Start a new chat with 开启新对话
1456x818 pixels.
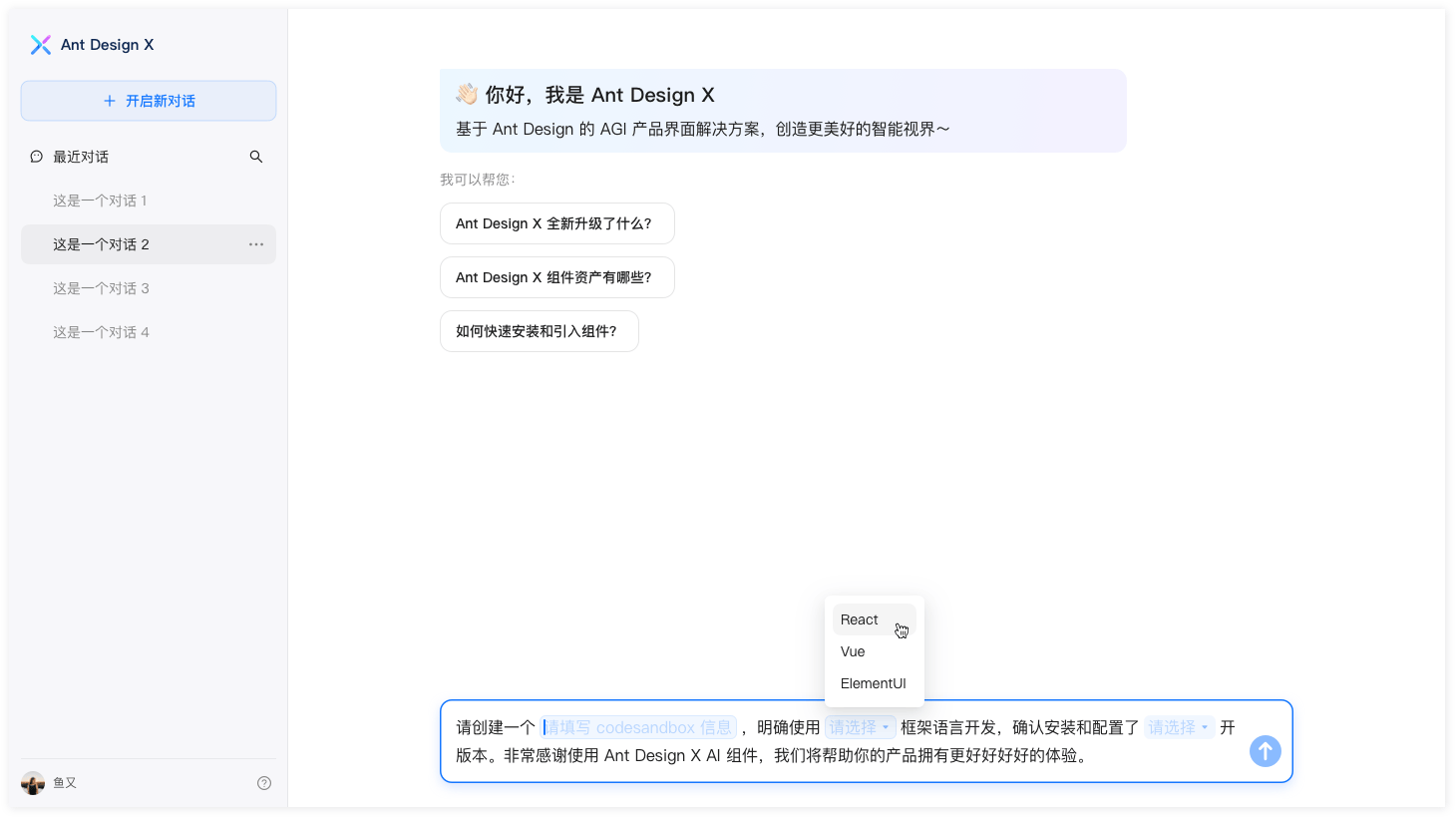click(x=149, y=101)
